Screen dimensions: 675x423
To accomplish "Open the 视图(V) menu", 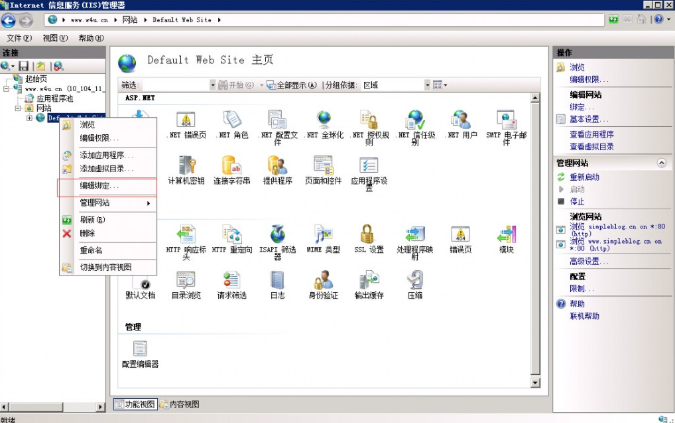I will (55, 38).
